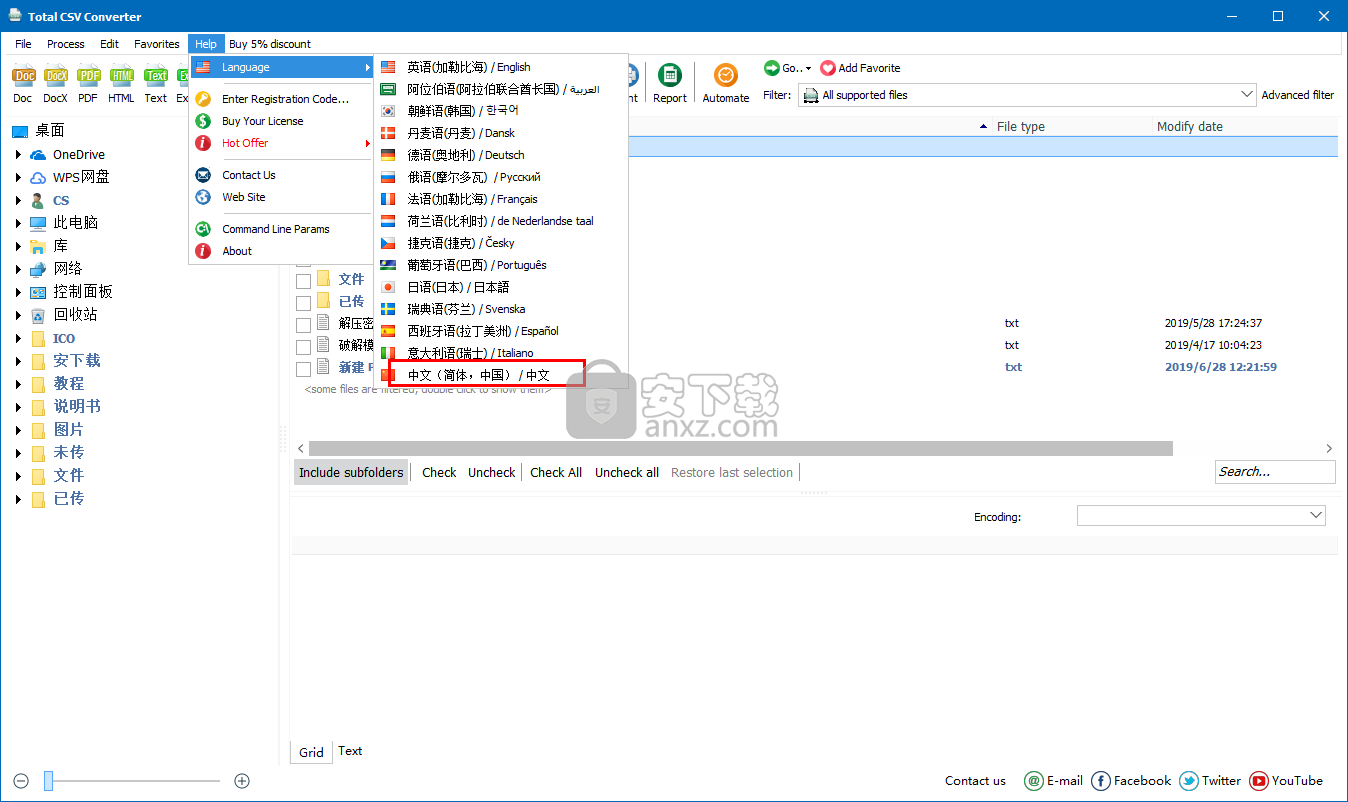Open the Filter file type dropdown

(1247, 95)
